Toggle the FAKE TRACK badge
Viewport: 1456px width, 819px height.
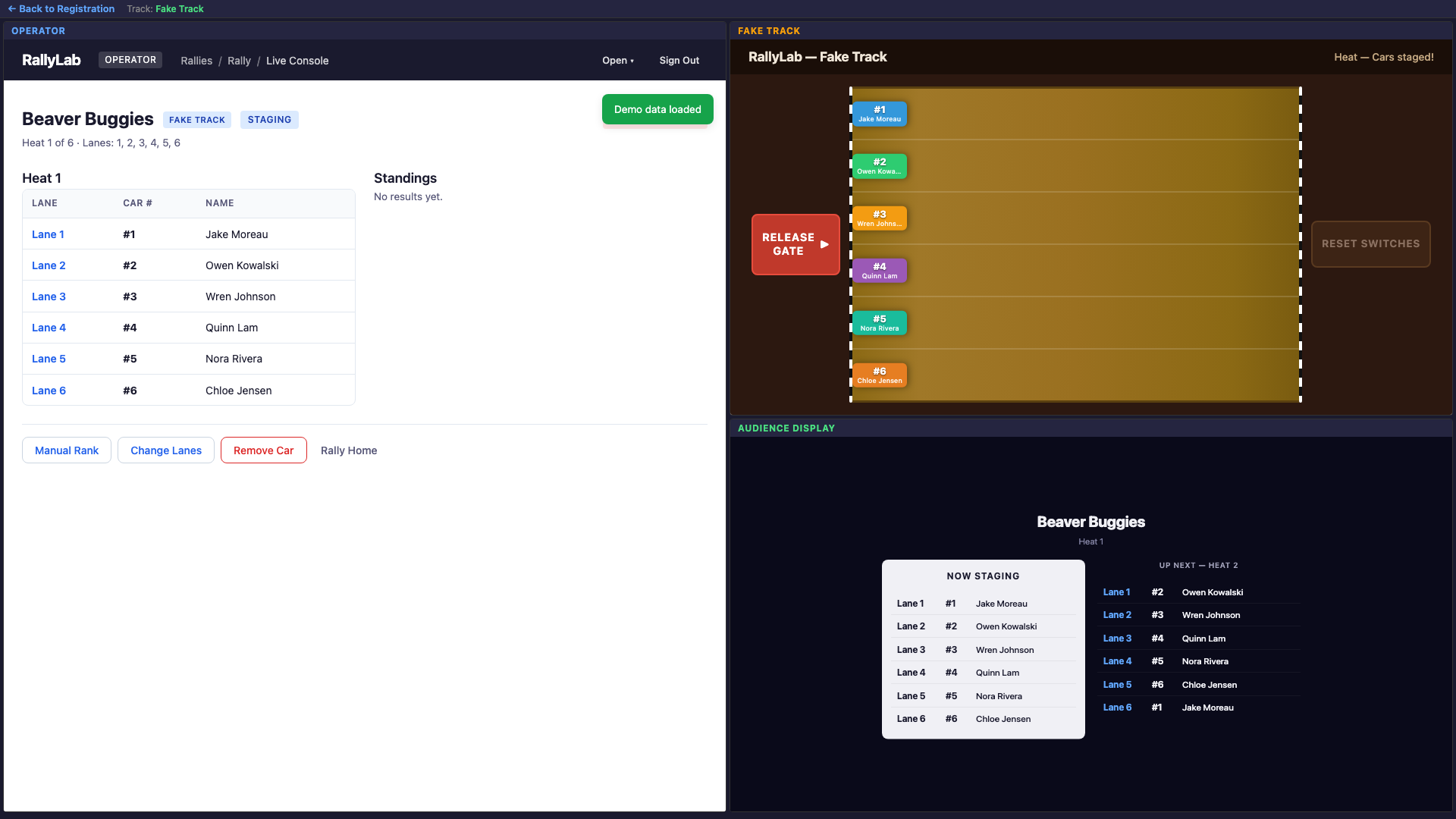(196, 119)
